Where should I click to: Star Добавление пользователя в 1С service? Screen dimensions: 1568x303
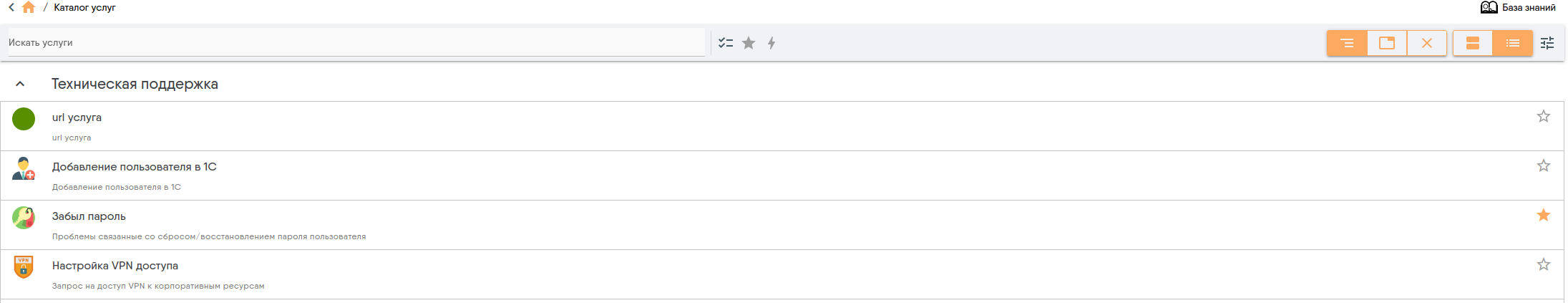coord(1544,165)
